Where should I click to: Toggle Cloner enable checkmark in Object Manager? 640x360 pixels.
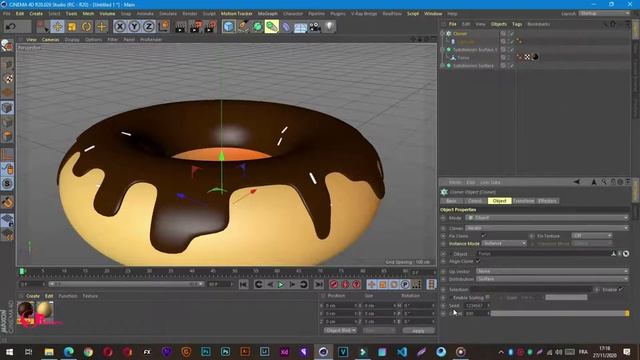coord(511,33)
